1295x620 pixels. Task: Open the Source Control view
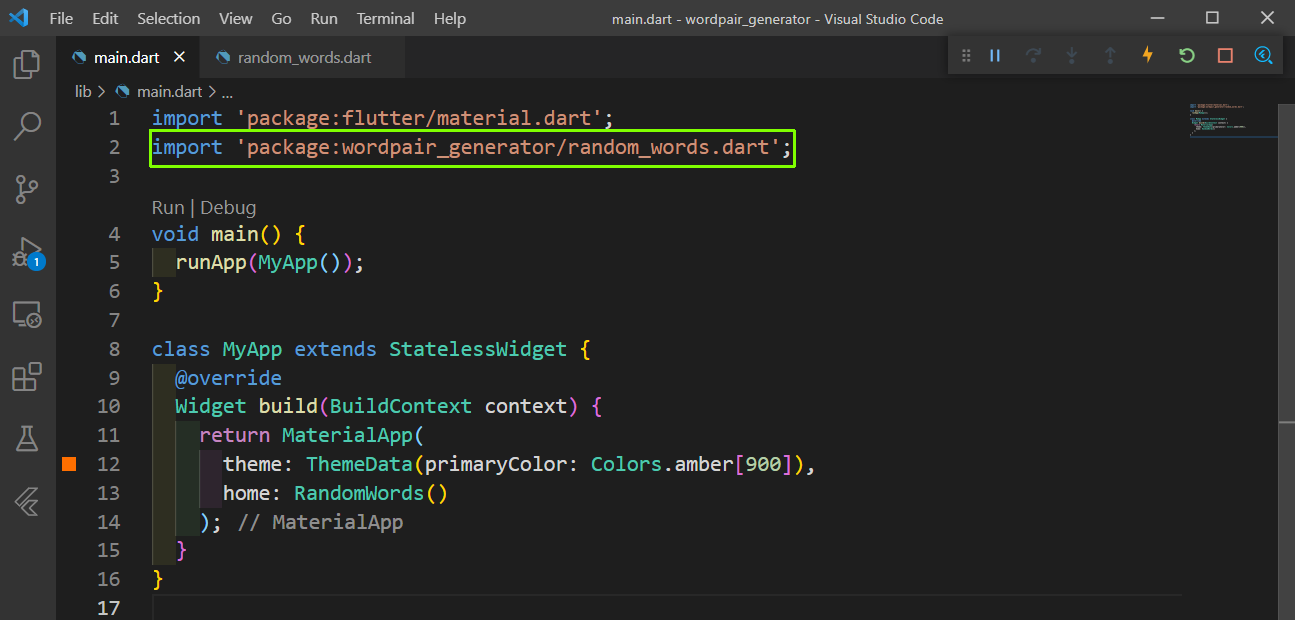point(27,189)
